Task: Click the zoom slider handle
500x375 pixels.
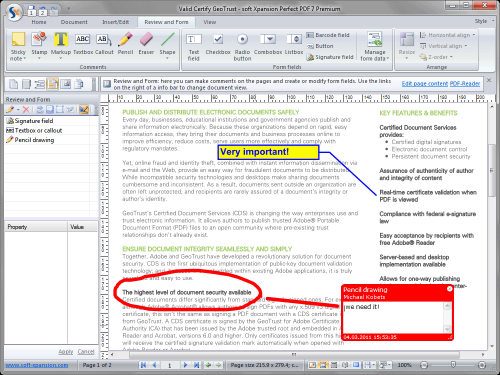Action: (453, 365)
